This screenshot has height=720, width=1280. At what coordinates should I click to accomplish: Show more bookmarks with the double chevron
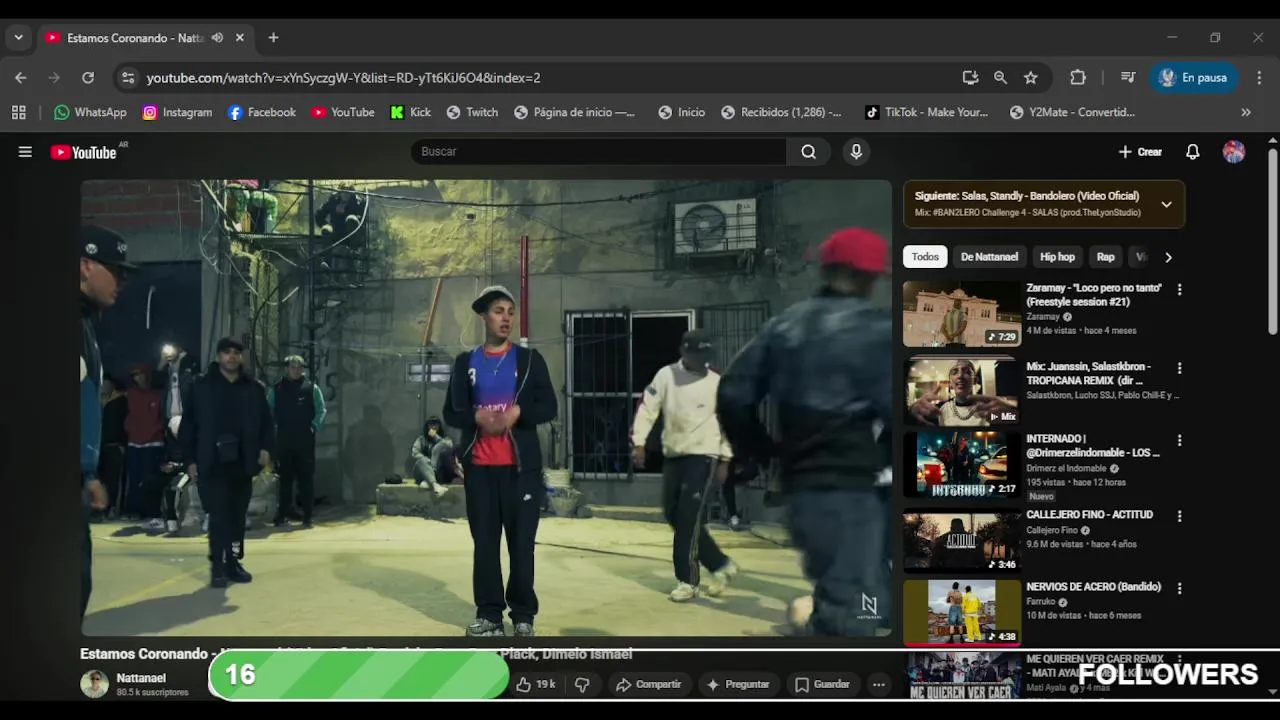[x=1246, y=112]
